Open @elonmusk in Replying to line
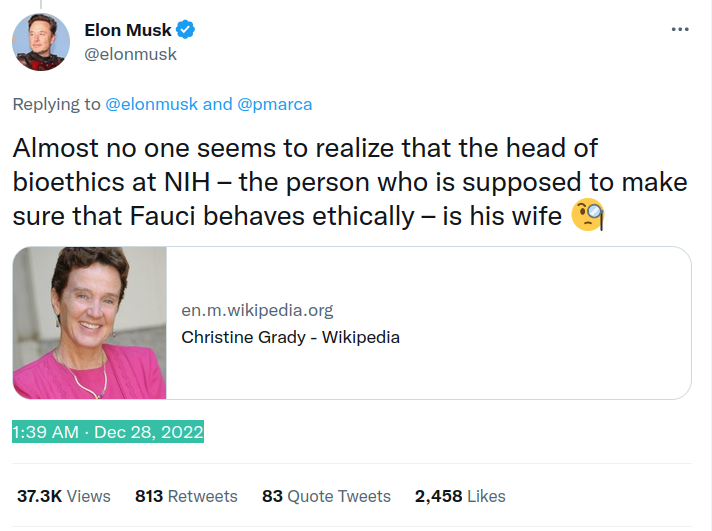The height and width of the screenshot is (531, 712). point(152,104)
